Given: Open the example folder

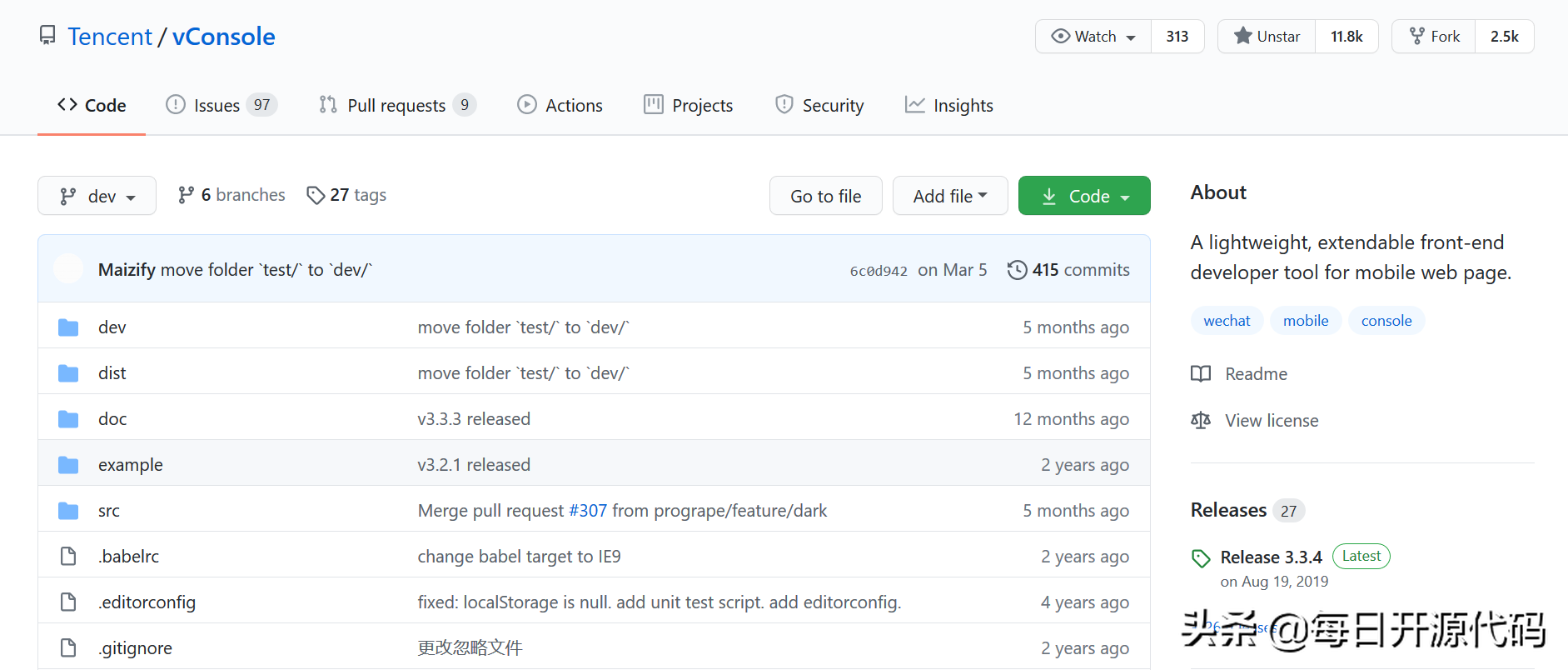Looking at the screenshot, I should [131, 465].
